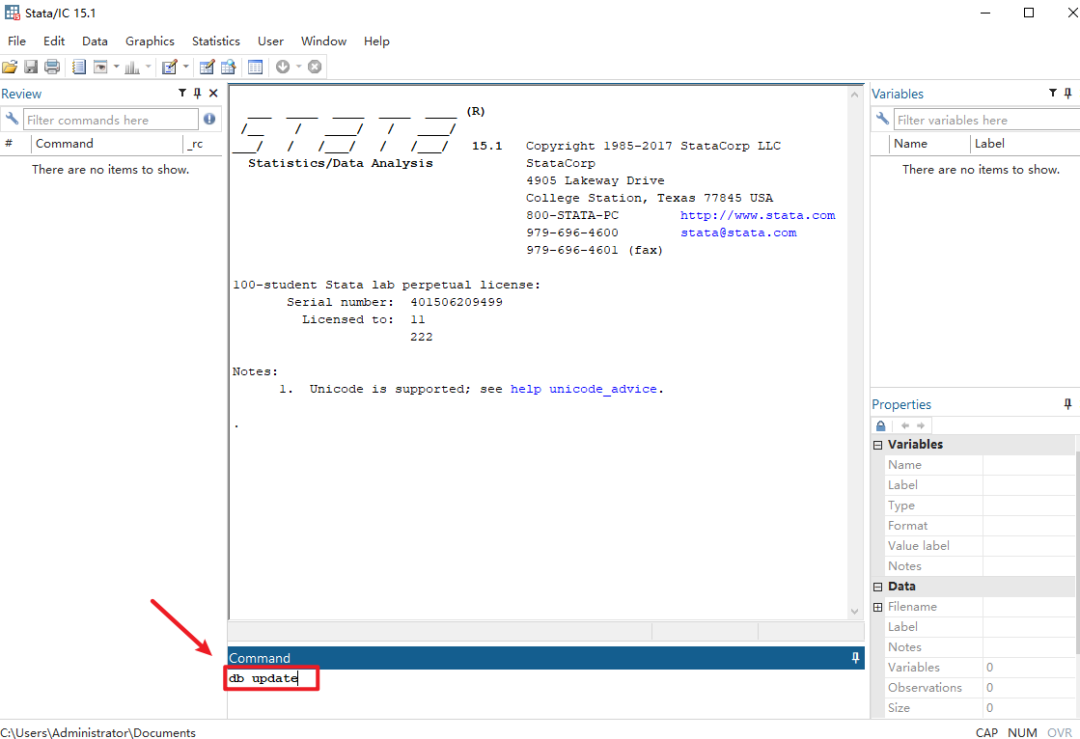
Task: Open the http://www.stata.com link
Action: 757,215
